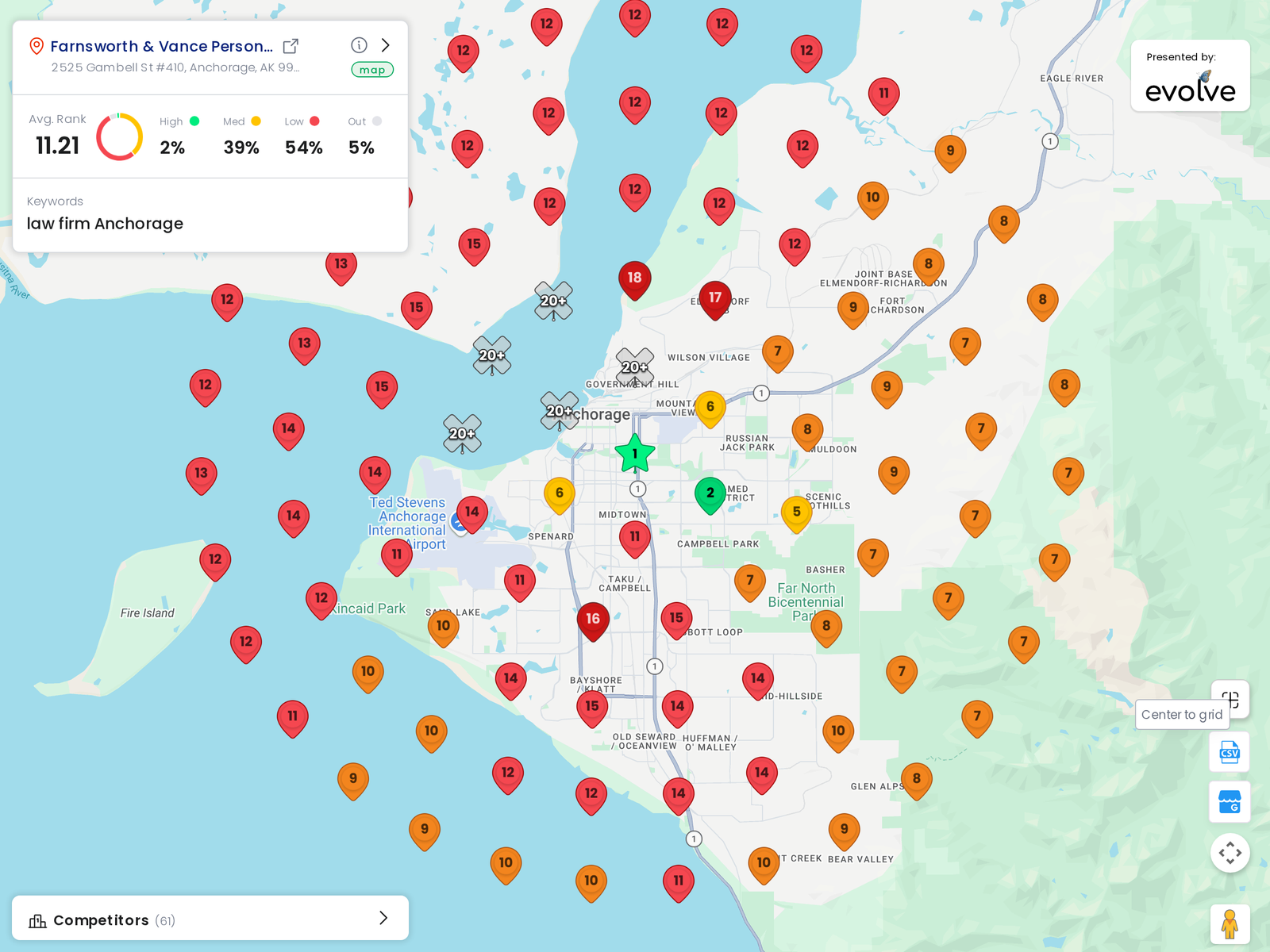Click yellow rank 6 pin near Mountain View
Screen dimensions: 1270x952
[710, 409]
